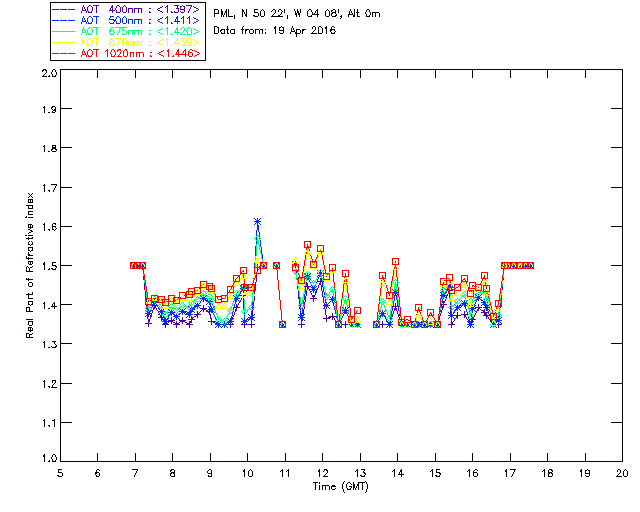Click the 'AOT 1020nm : <1.446>' legend entry
640x512 pixels.
tap(126, 53)
